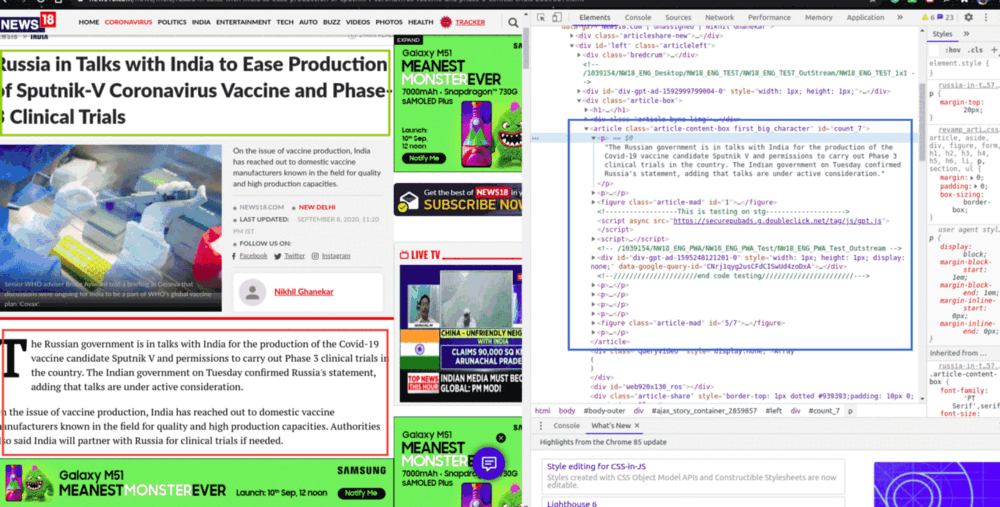The image size is (1000, 507).
Task: Close the floating Galaxy M51 ad
Action: [x=501, y=438]
